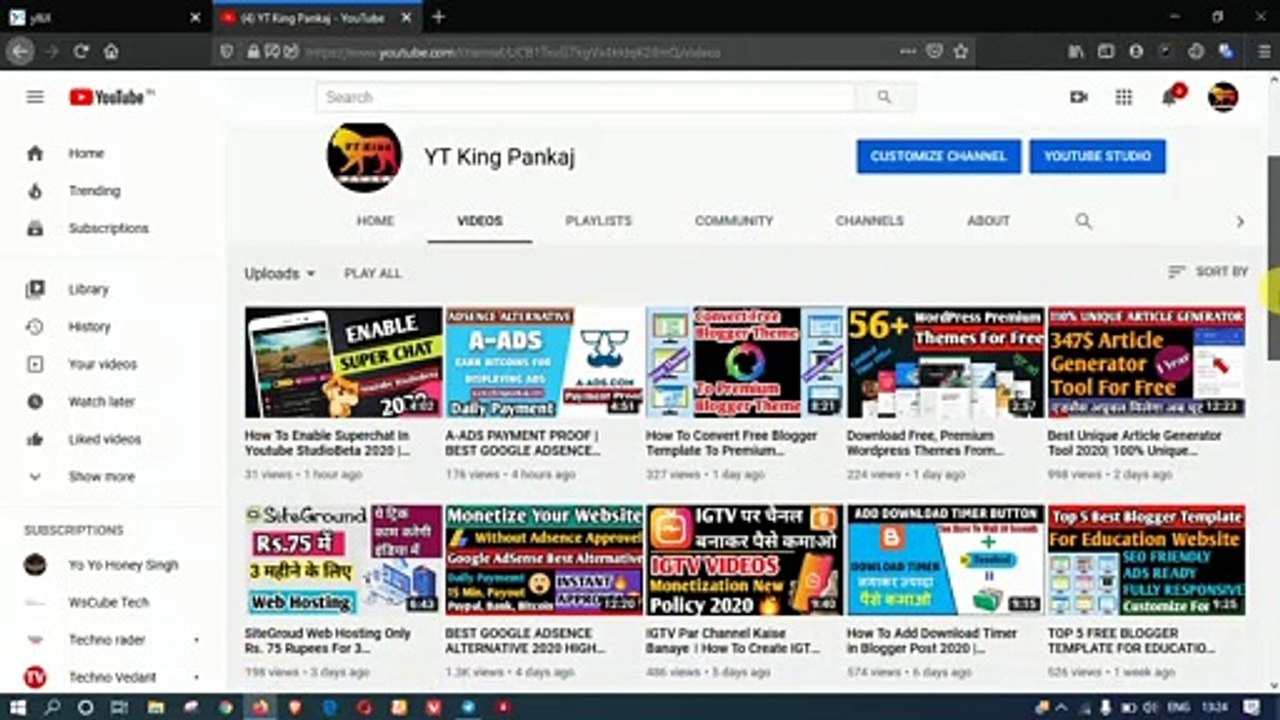1280x720 pixels.
Task: Open the create video camera icon
Action: [1078, 97]
